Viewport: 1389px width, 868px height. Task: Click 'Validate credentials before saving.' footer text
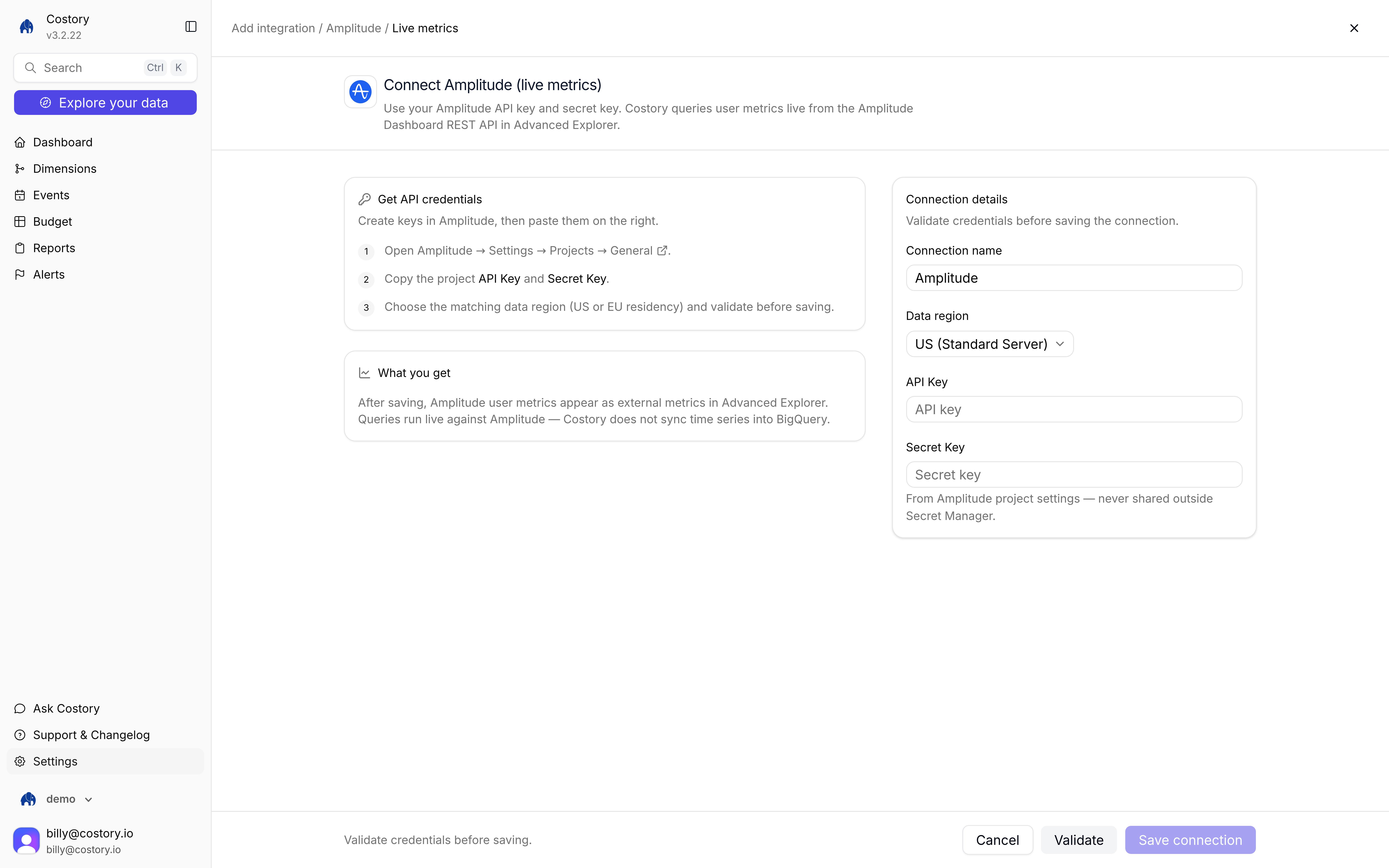438,840
